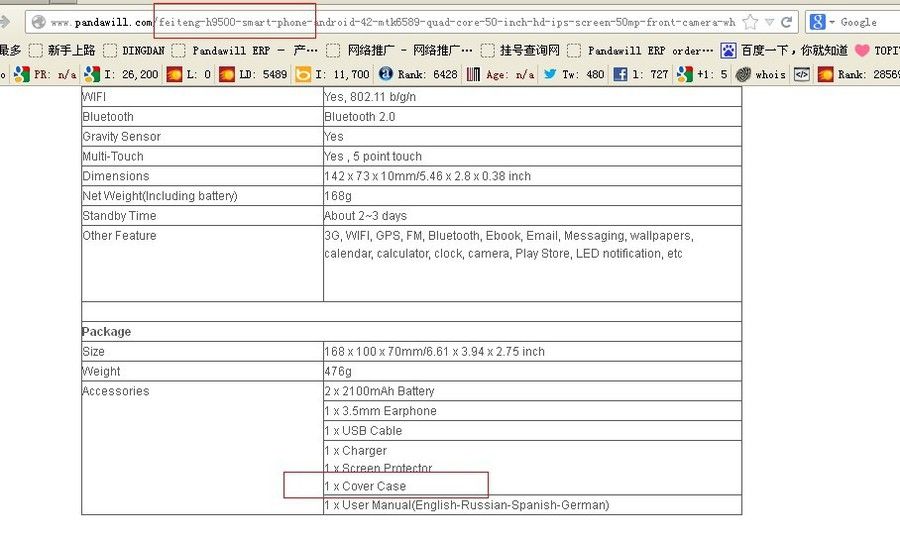The image size is (900, 540).
Task: Click the domain Age: n/a indicator
Action: tap(500, 74)
